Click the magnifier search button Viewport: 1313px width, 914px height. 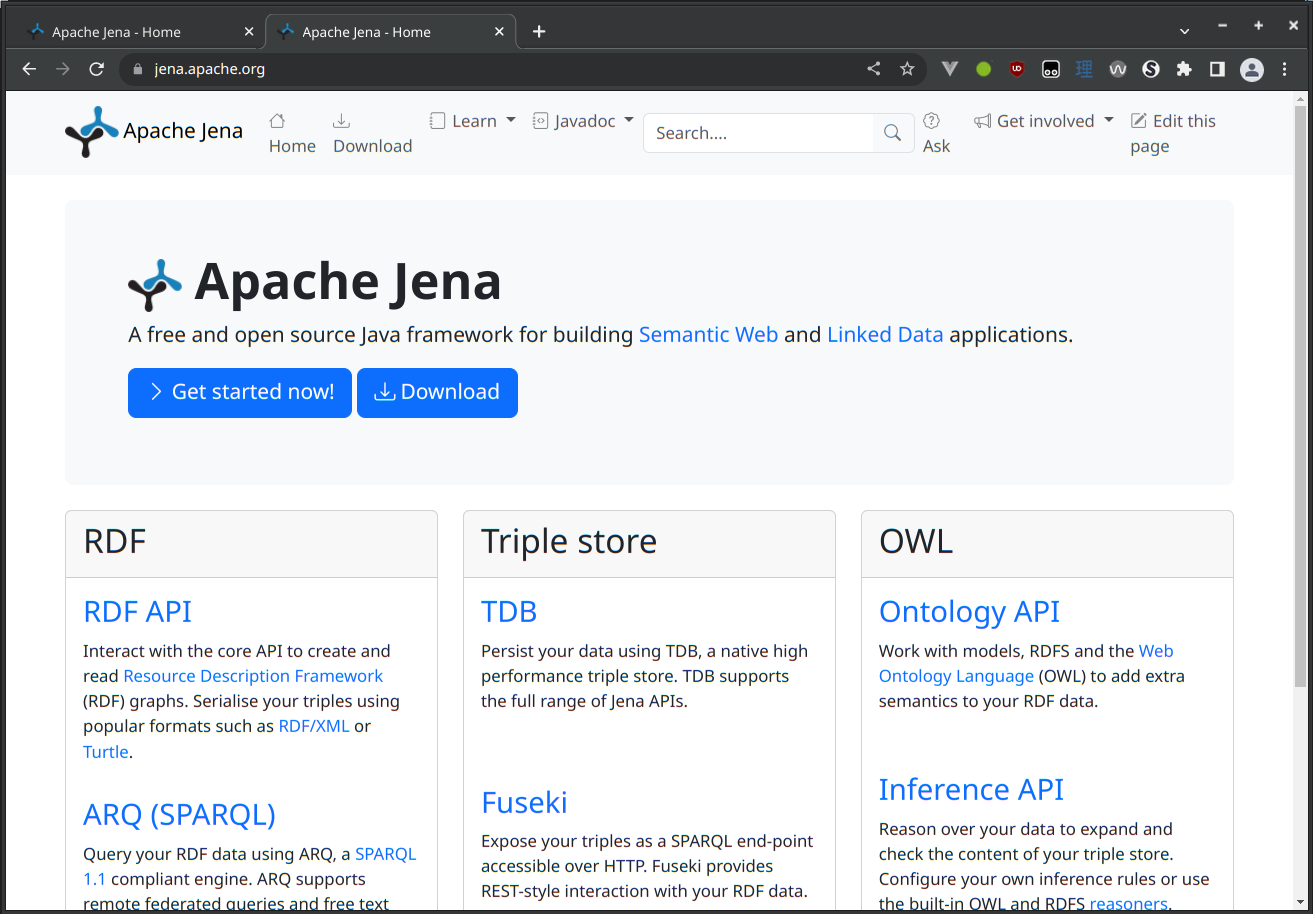click(x=893, y=133)
